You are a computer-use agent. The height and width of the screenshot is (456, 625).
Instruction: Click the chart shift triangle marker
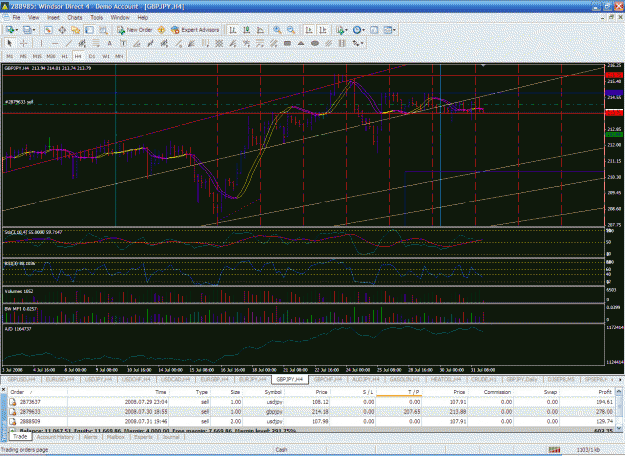(483, 65)
